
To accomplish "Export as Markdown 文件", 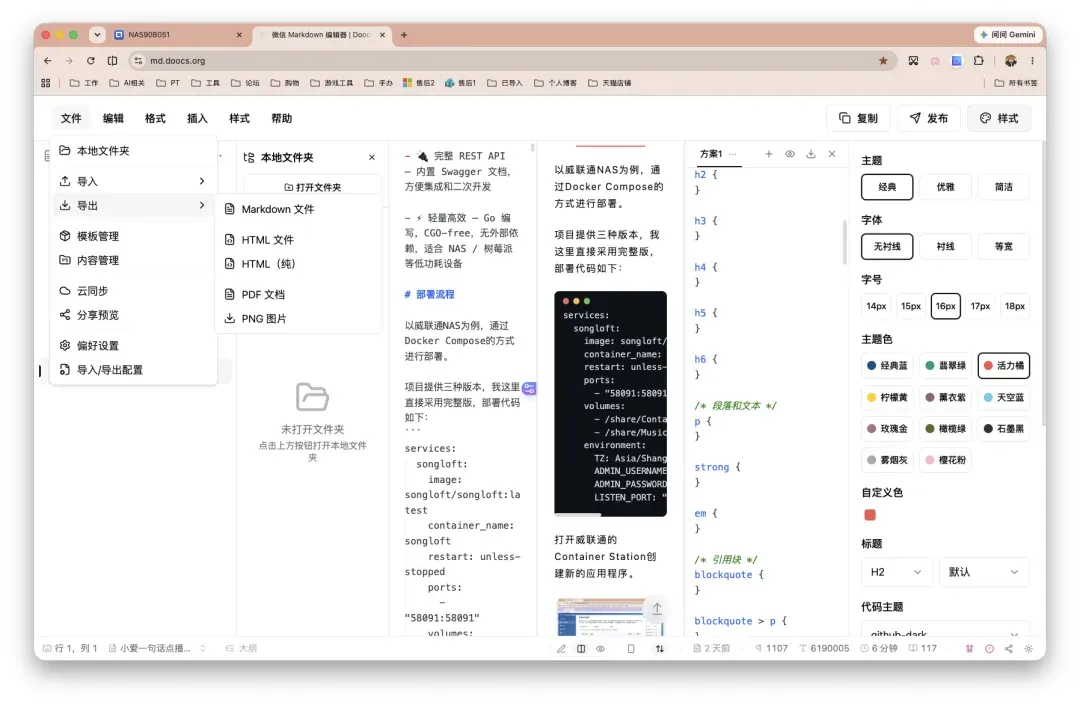I will [299, 209].
